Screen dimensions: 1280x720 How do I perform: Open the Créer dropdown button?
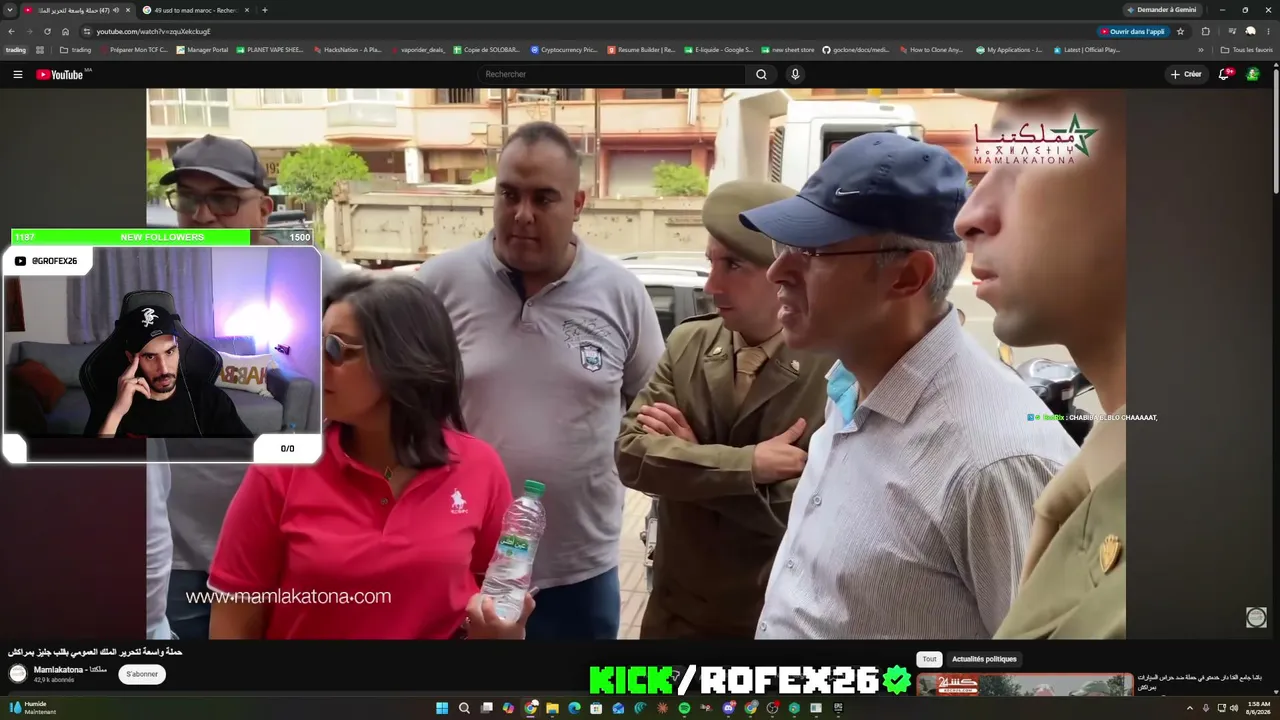tap(1186, 74)
